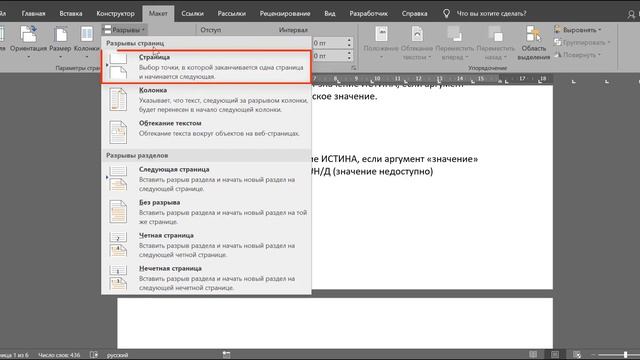Click document text '(значение недоступно)'
This screenshot has height=360, width=640.
(383, 171)
